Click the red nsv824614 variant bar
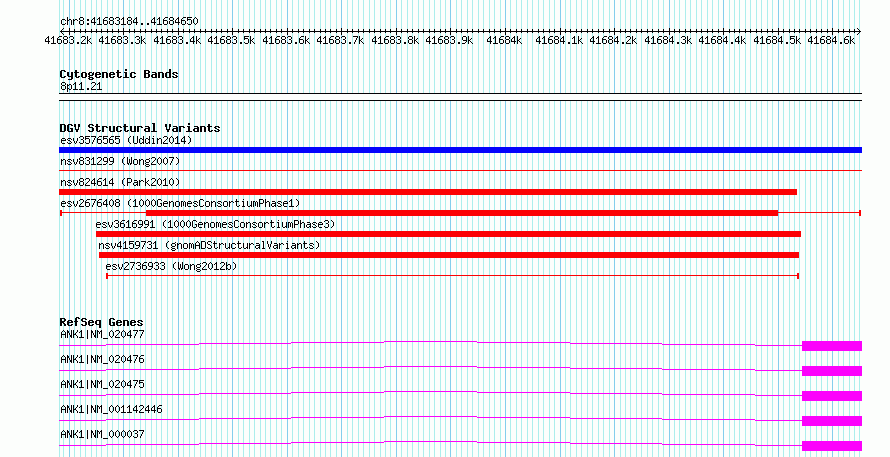 [x=428, y=192]
